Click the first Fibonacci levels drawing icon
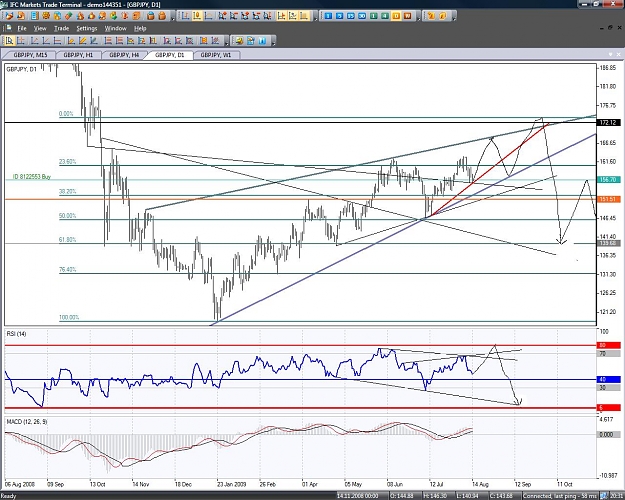The width and height of the screenshot is (625, 500). point(108,40)
